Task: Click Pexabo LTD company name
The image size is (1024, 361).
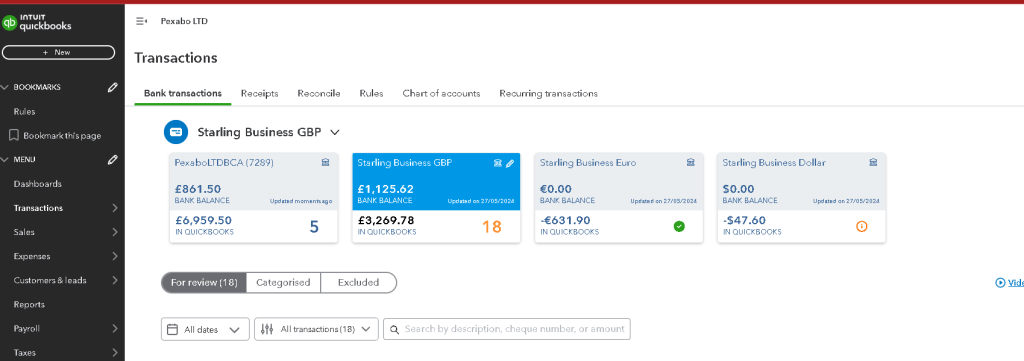Action: click(184, 22)
